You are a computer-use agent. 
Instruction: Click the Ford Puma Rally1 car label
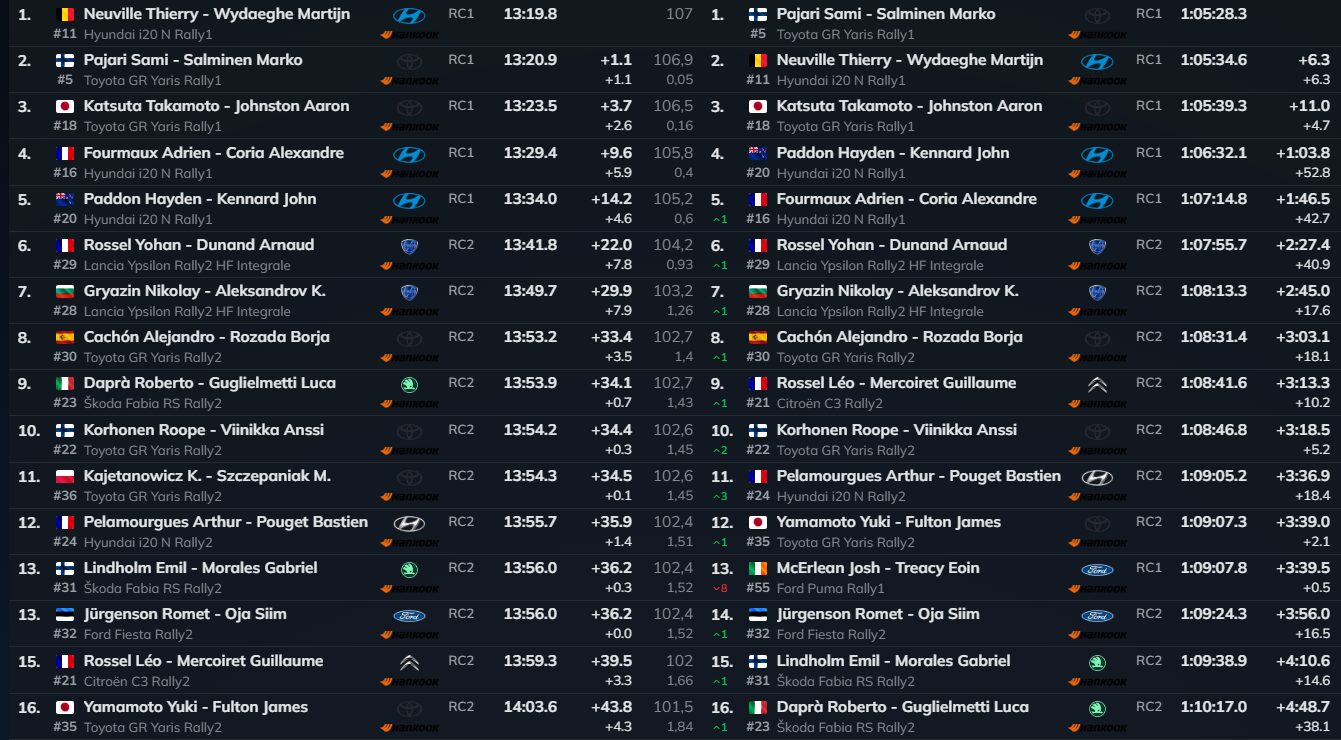point(830,589)
